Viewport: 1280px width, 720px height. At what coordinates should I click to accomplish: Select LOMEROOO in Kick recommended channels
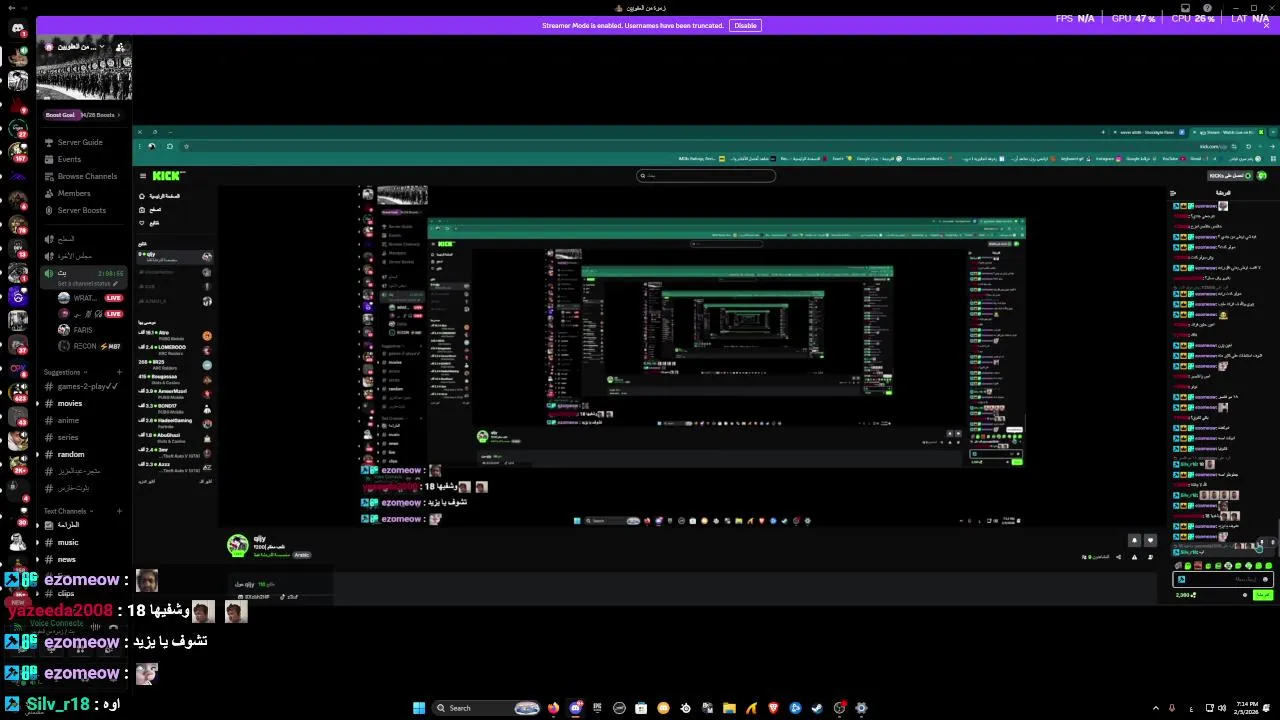(174, 350)
